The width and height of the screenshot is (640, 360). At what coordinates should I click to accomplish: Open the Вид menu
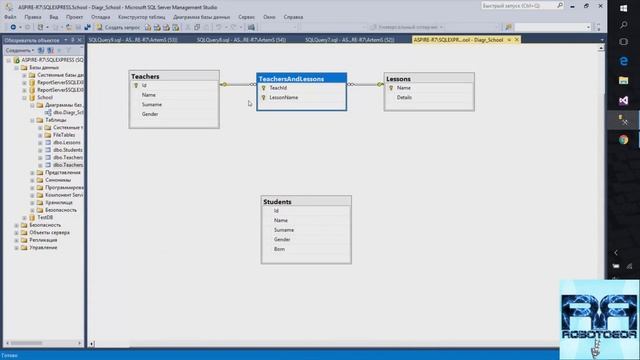pos(53,17)
